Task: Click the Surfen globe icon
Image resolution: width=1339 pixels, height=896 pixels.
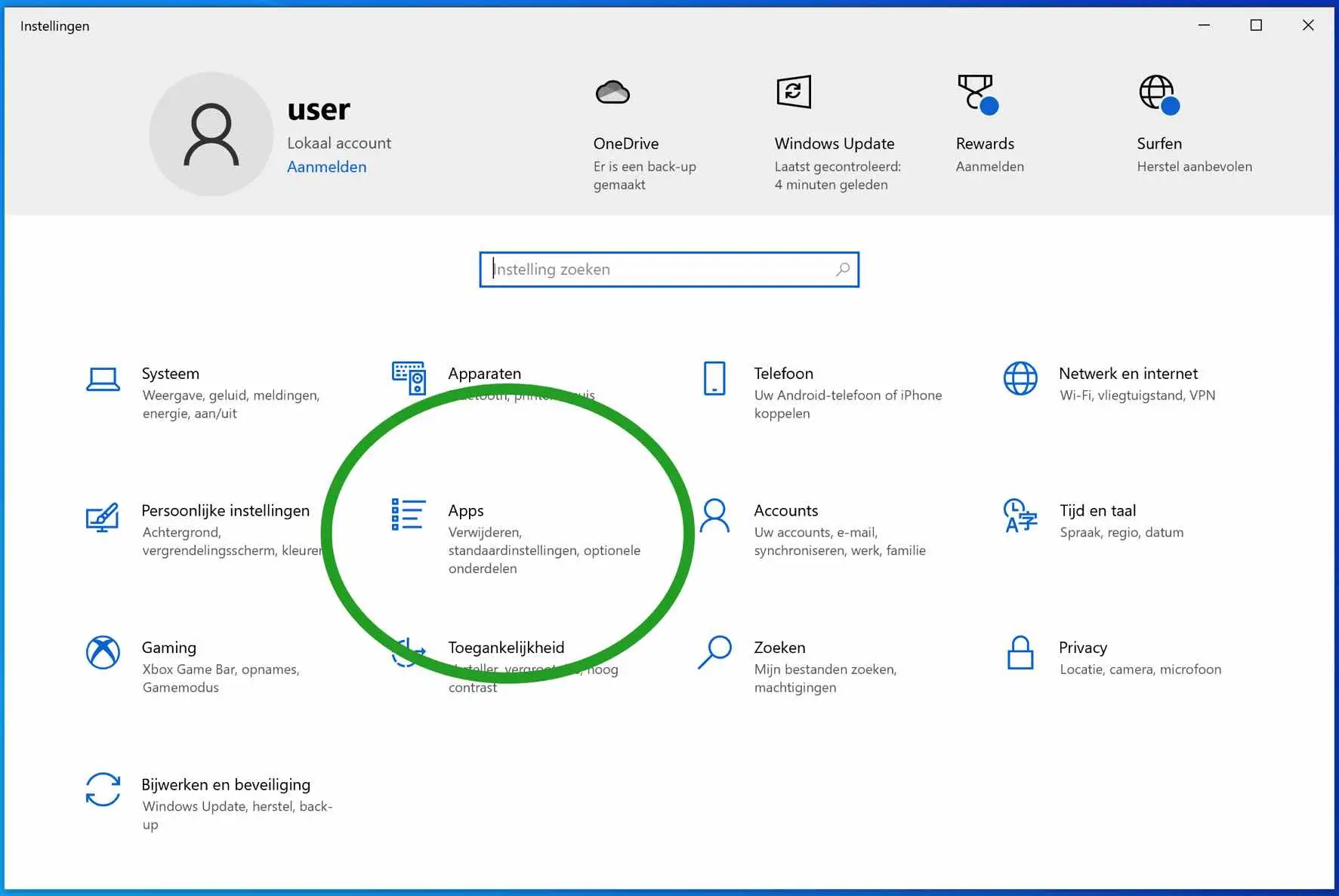Action: pyautogui.click(x=1159, y=94)
